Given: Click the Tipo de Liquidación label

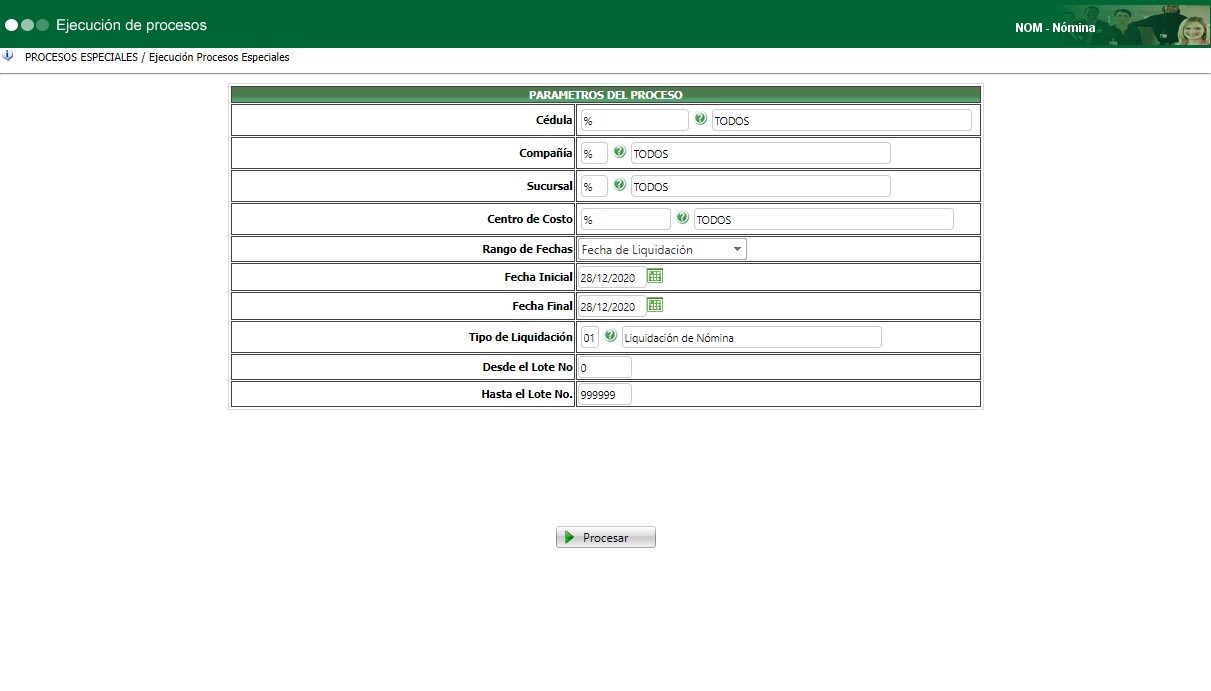Looking at the screenshot, I should [521, 337].
